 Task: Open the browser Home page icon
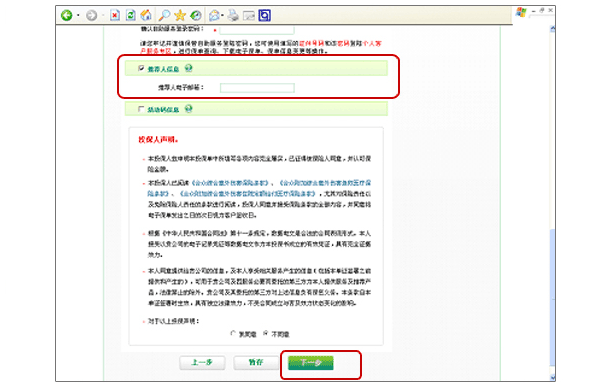tap(146, 15)
